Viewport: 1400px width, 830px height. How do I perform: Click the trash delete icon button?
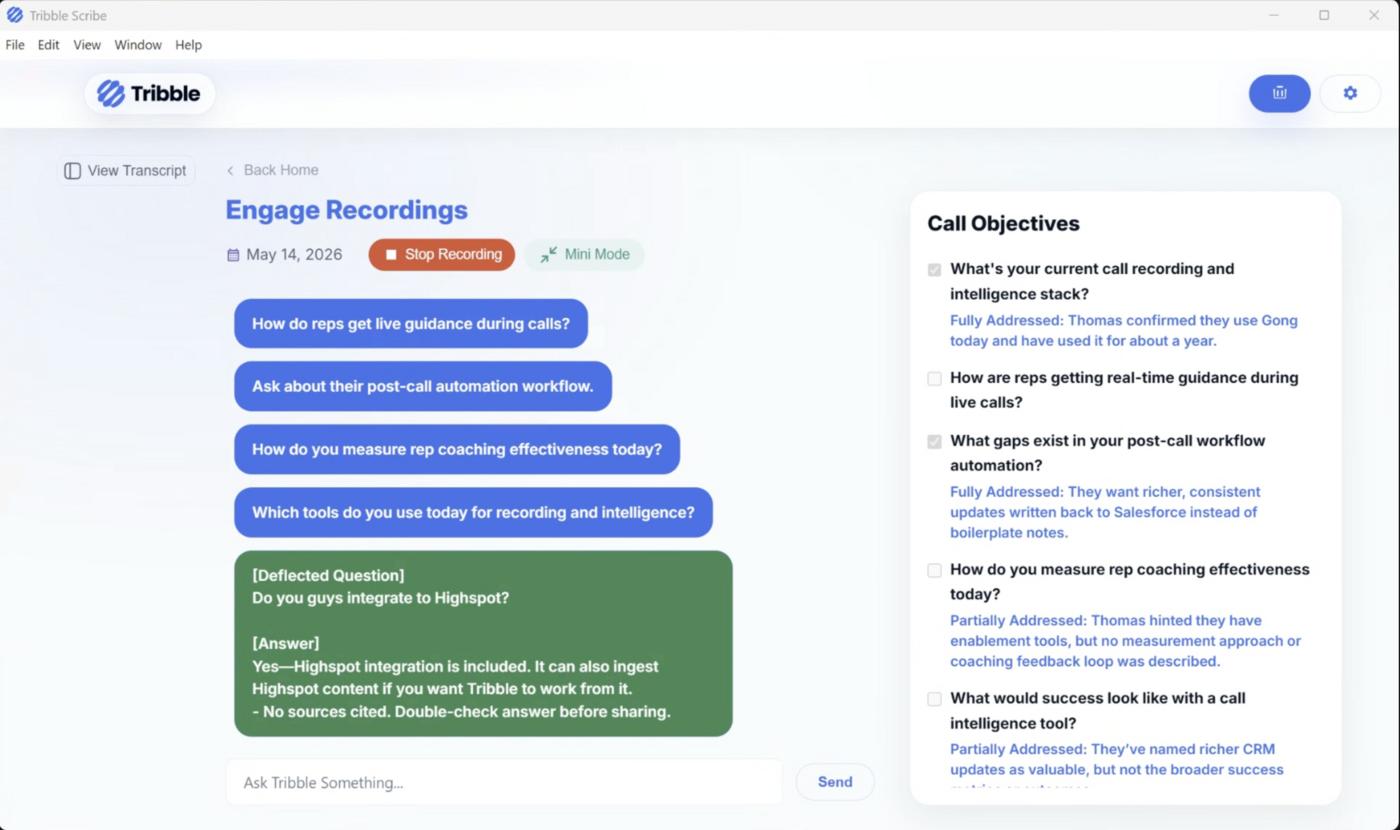tap(1279, 93)
